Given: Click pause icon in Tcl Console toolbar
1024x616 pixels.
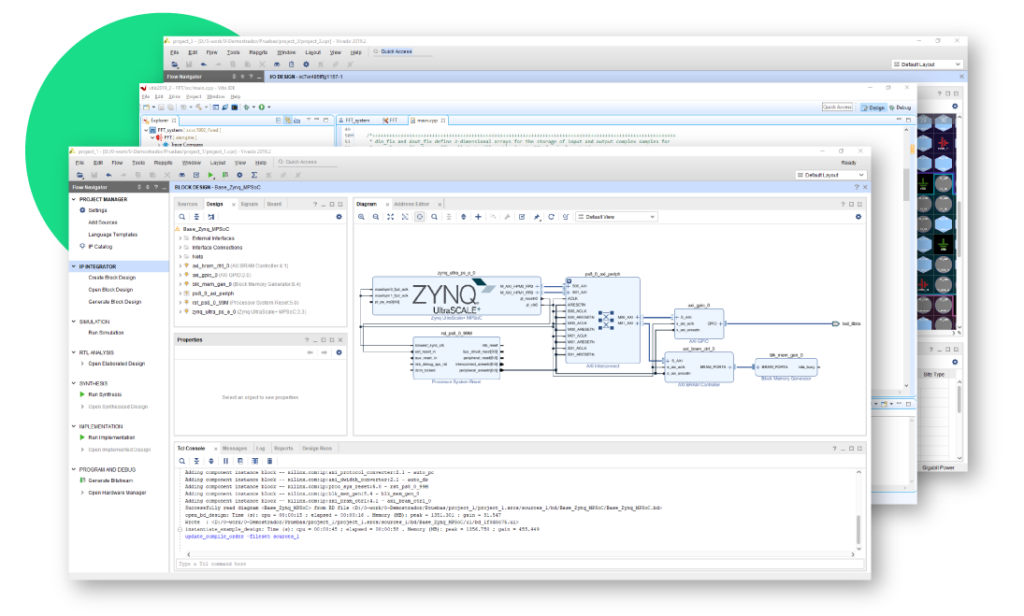Looking at the screenshot, I should coord(225,461).
